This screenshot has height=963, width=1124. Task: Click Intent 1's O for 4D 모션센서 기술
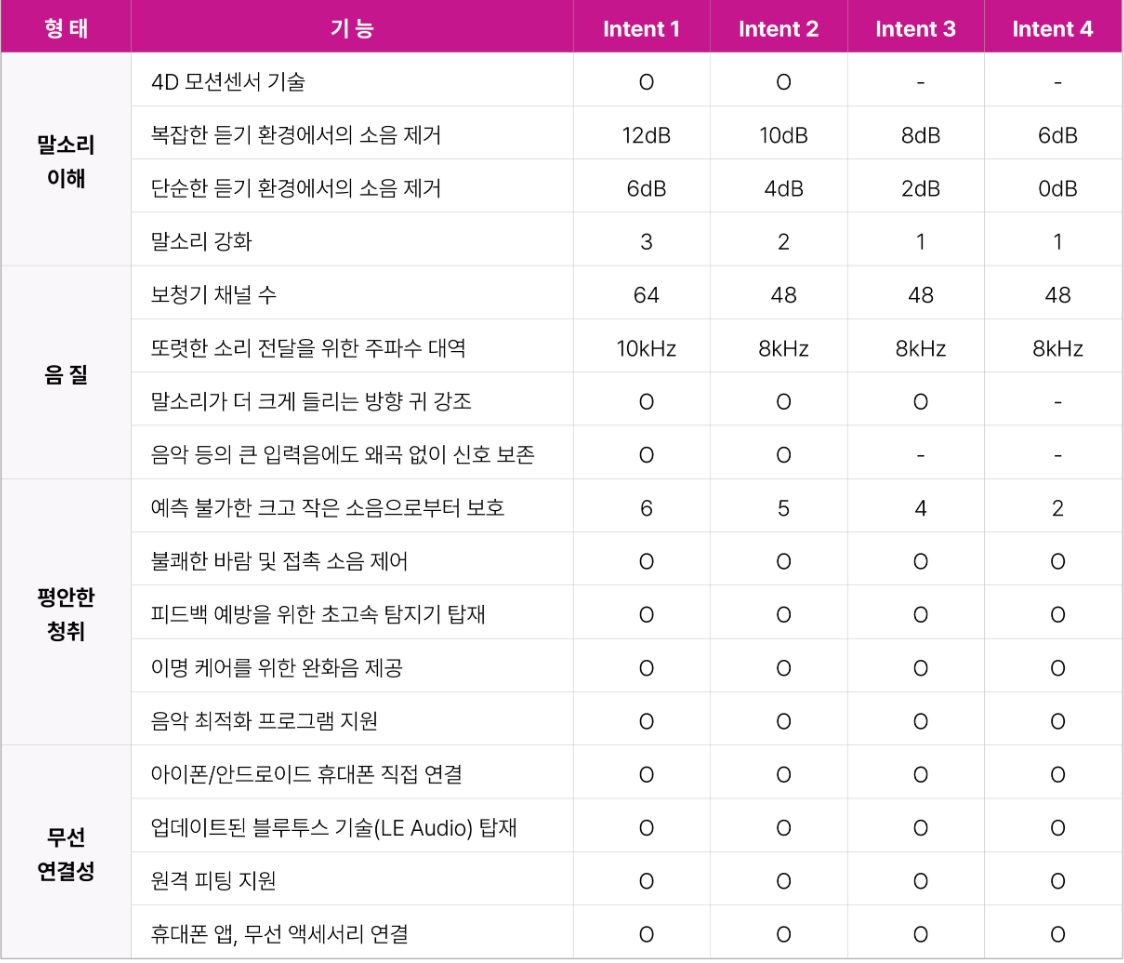pyautogui.click(x=646, y=82)
